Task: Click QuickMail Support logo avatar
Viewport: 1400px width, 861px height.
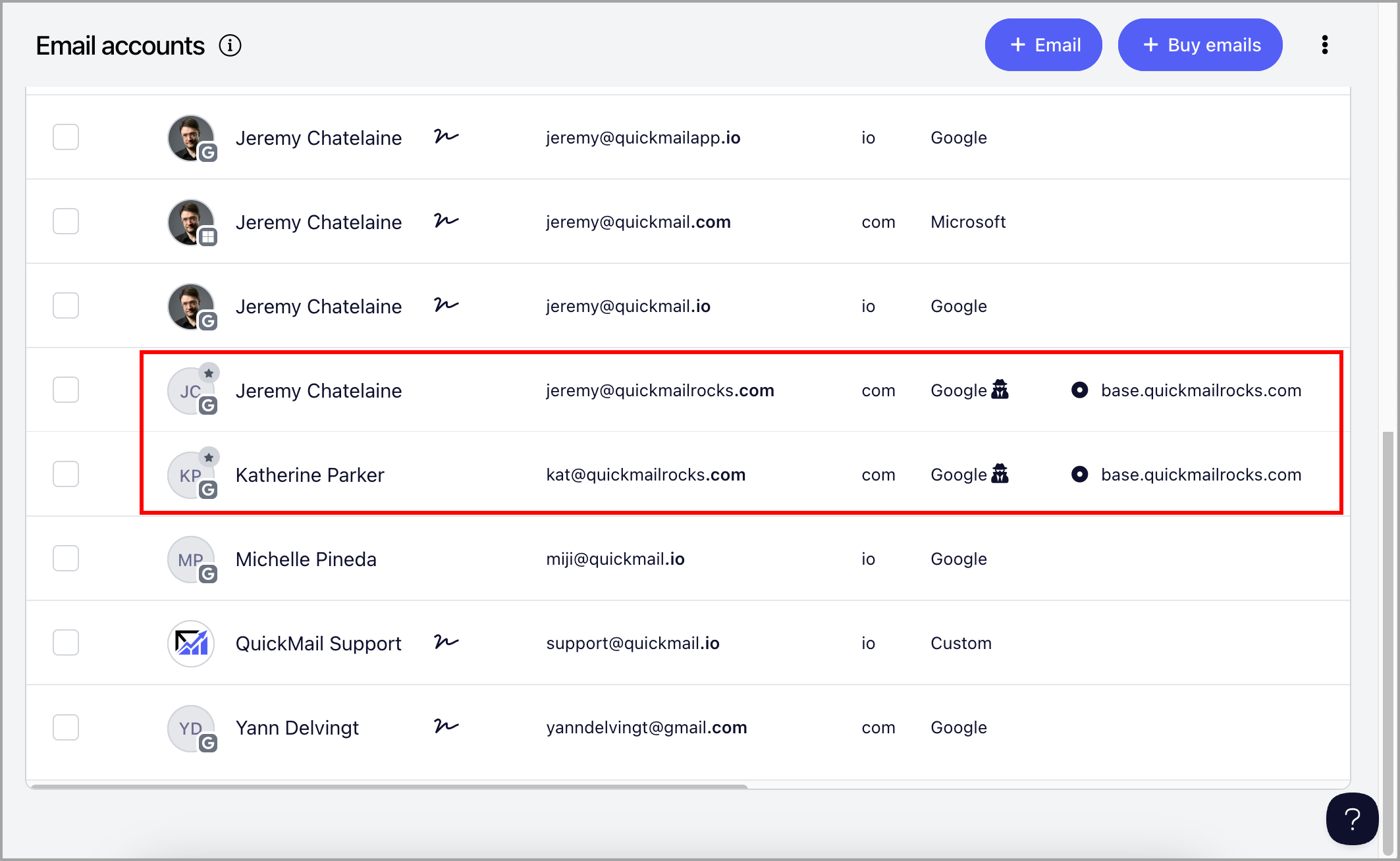Action: click(x=191, y=643)
